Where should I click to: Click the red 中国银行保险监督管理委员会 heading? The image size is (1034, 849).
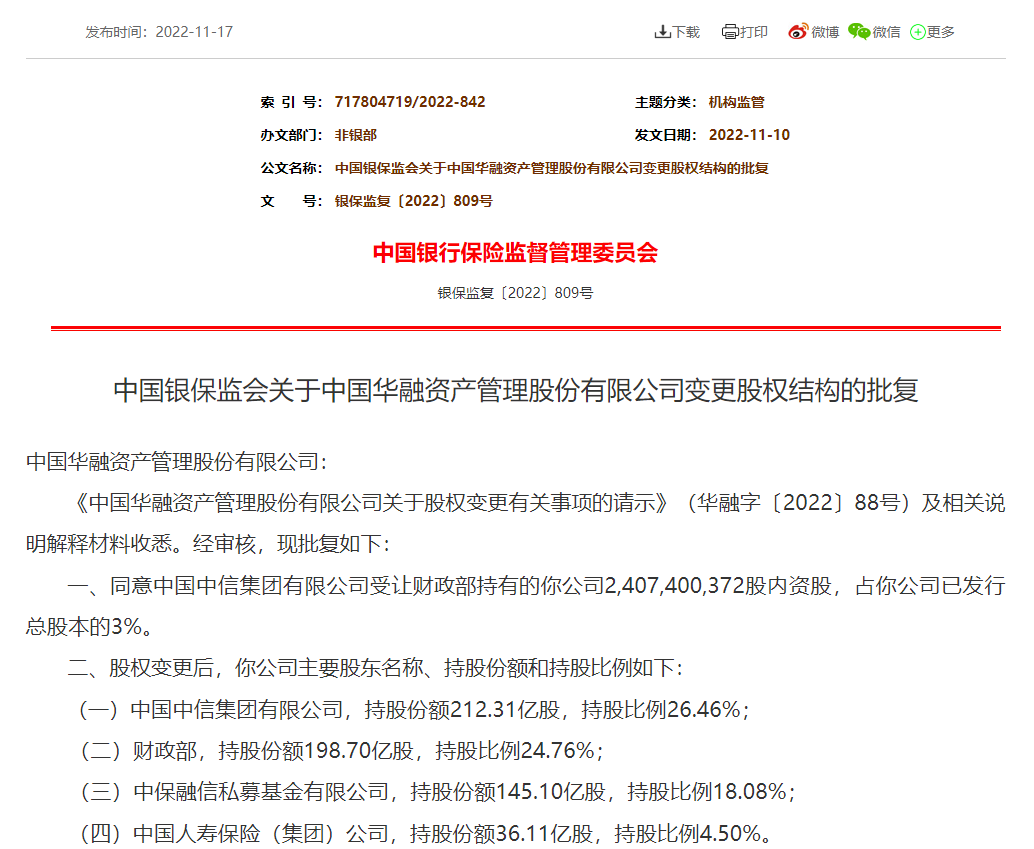pyautogui.click(x=516, y=253)
